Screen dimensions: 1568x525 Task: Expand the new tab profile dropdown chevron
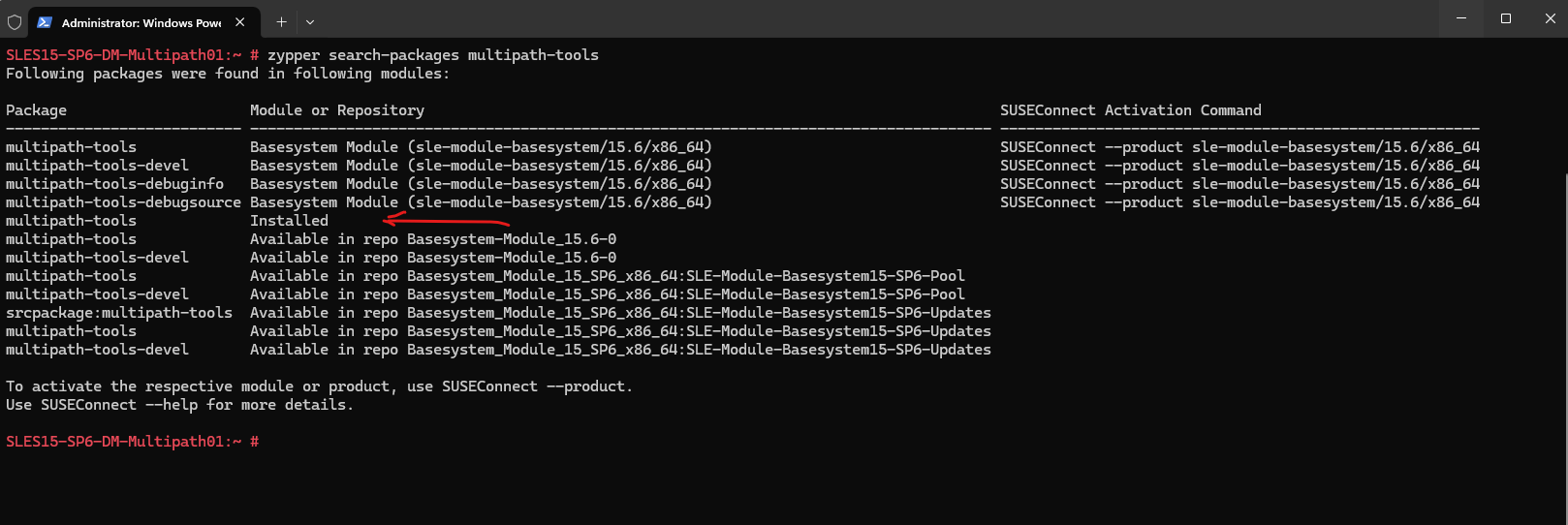(x=310, y=21)
